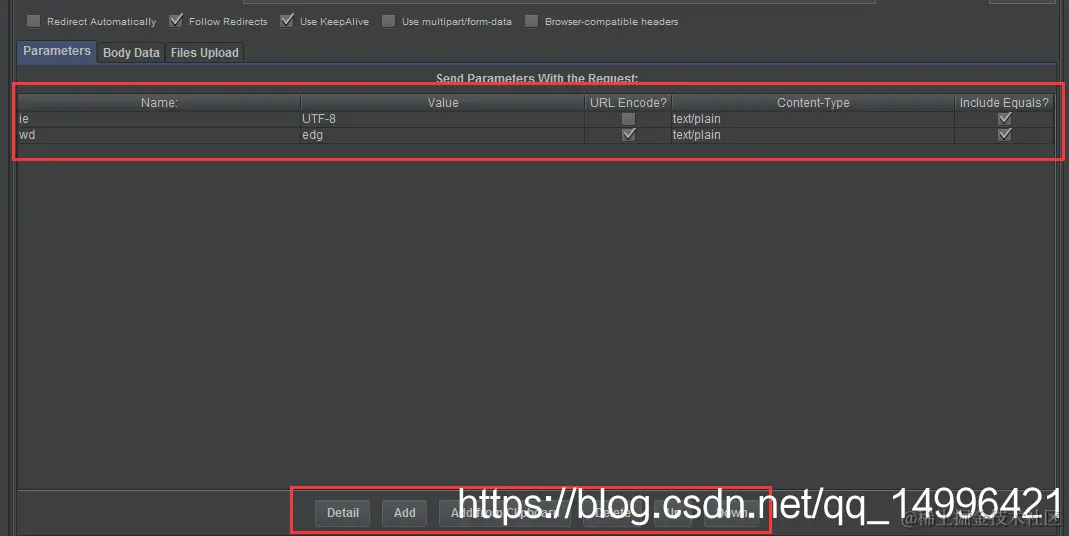Enable Use multipart/form-data checkbox
This screenshot has width=1069, height=536.
[389, 21]
